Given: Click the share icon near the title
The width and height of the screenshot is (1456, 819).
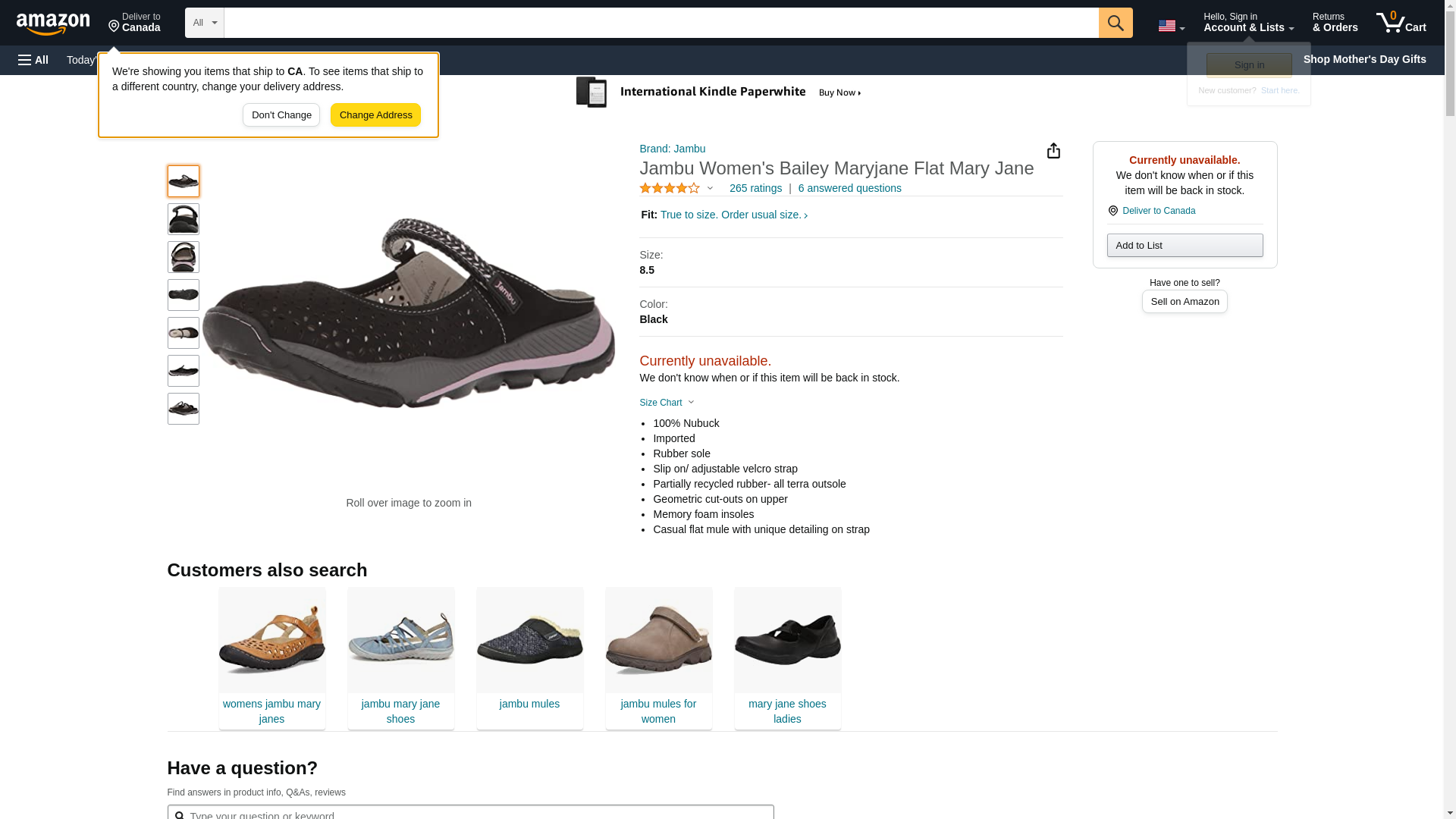Looking at the screenshot, I should pyautogui.click(x=1053, y=151).
